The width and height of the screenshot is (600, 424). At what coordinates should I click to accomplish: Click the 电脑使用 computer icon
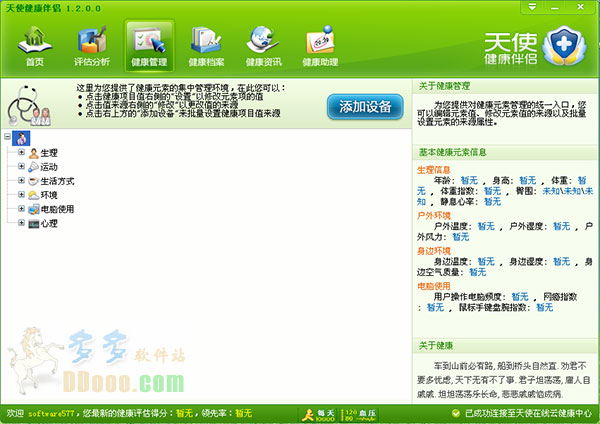(x=34, y=209)
